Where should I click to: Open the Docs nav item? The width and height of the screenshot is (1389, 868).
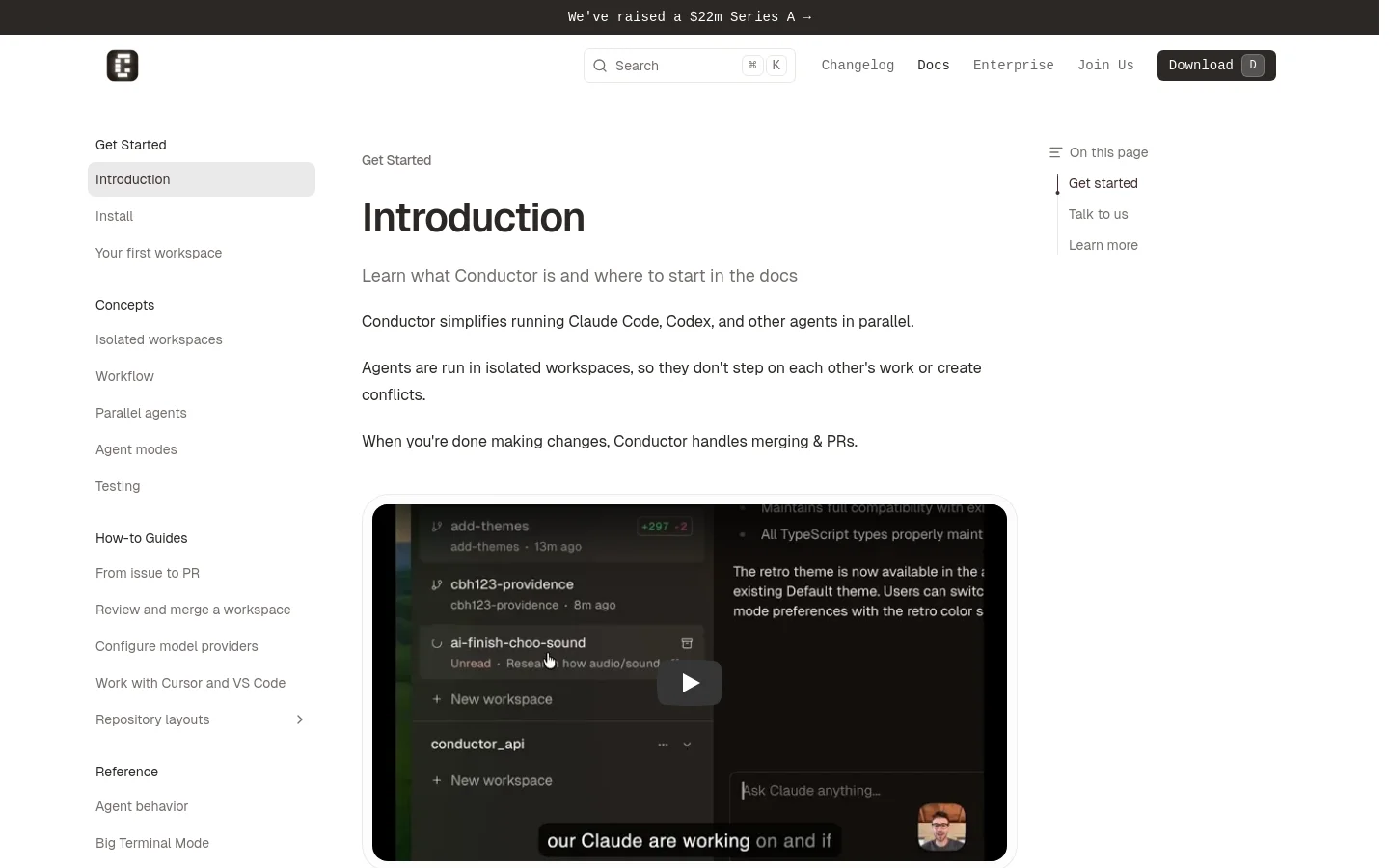click(x=934, y=66)
